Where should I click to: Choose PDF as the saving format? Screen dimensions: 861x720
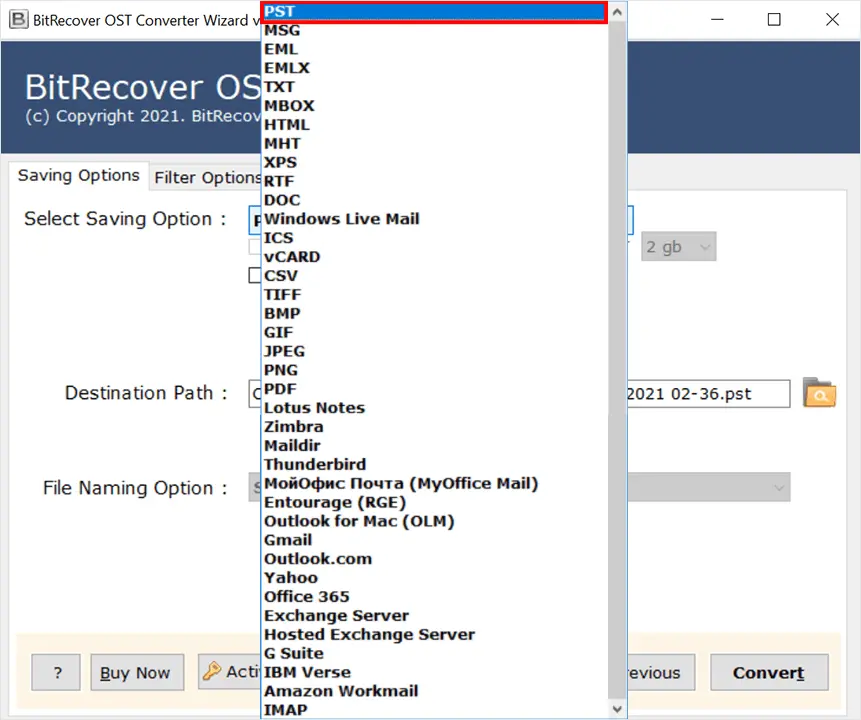click(x=279, y=388)
